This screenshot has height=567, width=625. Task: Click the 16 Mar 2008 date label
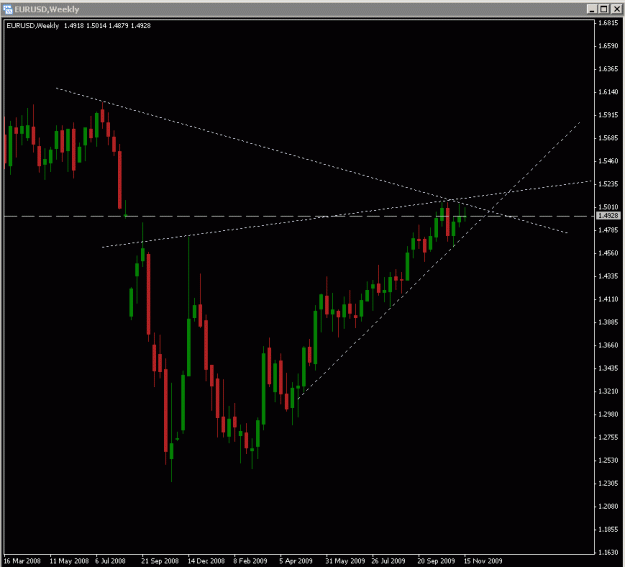[22, 561]
